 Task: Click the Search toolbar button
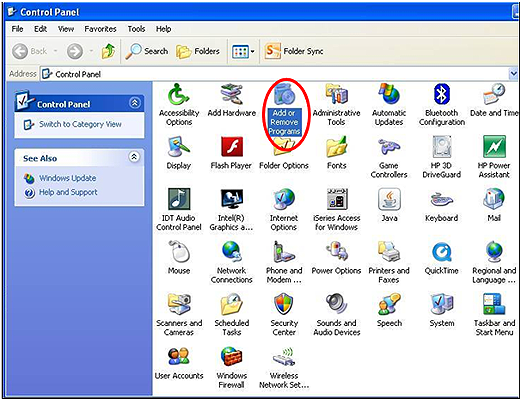coord(146,51)
